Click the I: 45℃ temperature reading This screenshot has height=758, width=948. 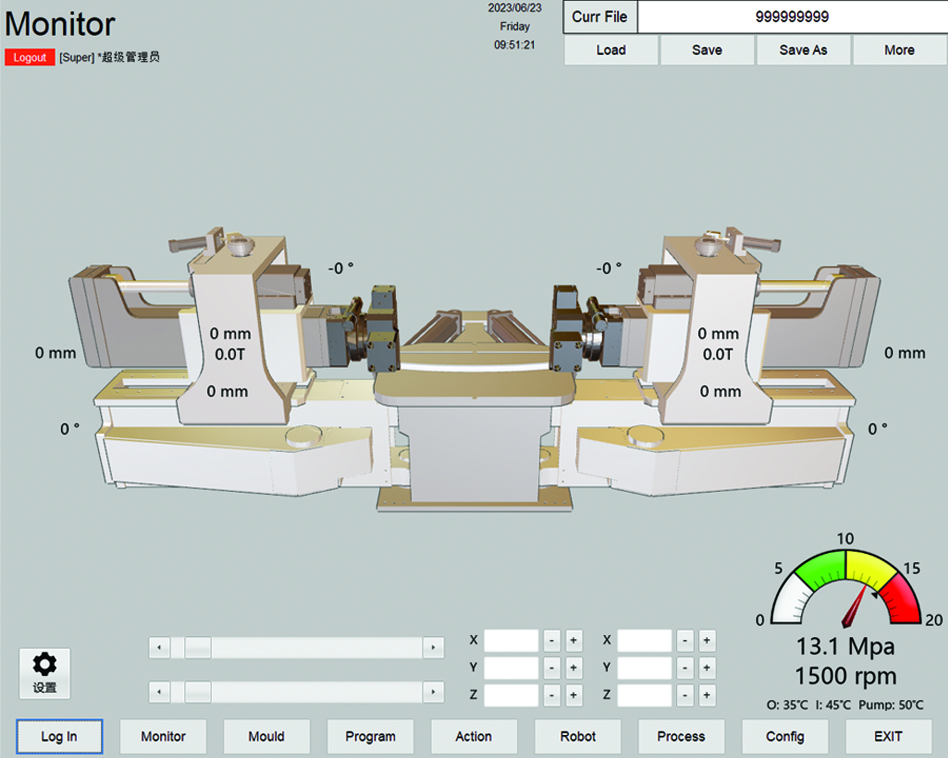pyautogui.click(x=833, y=705)
